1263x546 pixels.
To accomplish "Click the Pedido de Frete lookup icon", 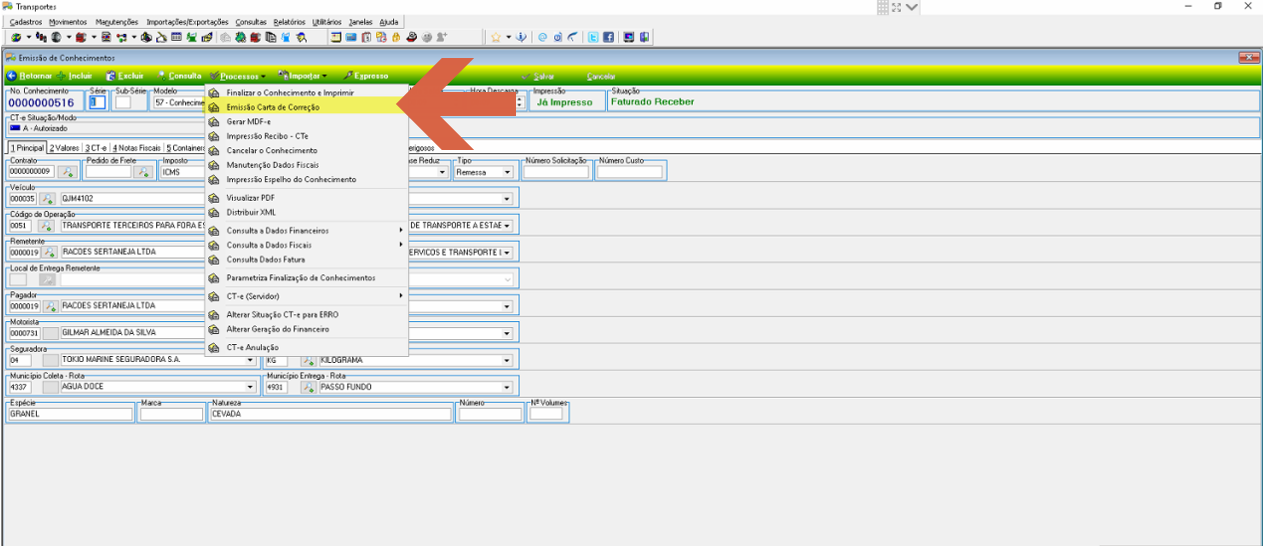I will click(143, 172).
